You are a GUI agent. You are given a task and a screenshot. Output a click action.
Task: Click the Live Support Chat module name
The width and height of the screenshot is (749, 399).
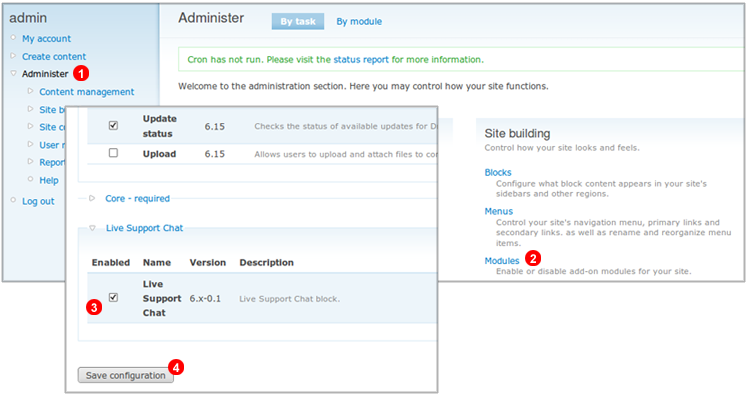(x=162, y=298)
